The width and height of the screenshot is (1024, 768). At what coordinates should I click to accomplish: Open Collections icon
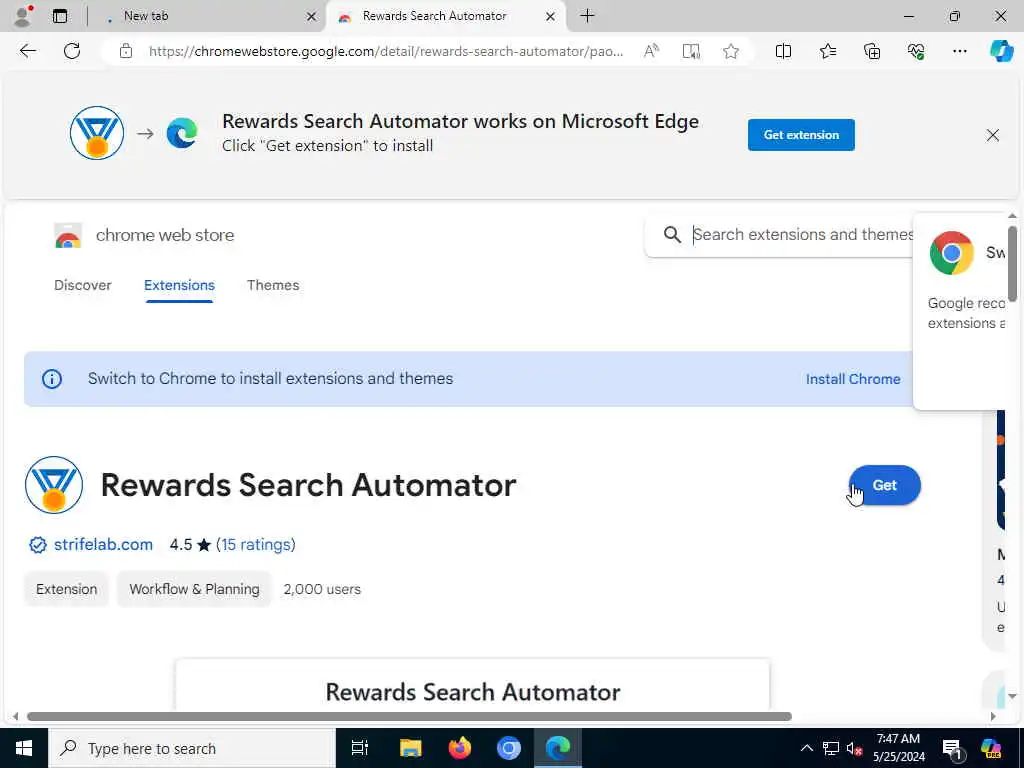872,51
